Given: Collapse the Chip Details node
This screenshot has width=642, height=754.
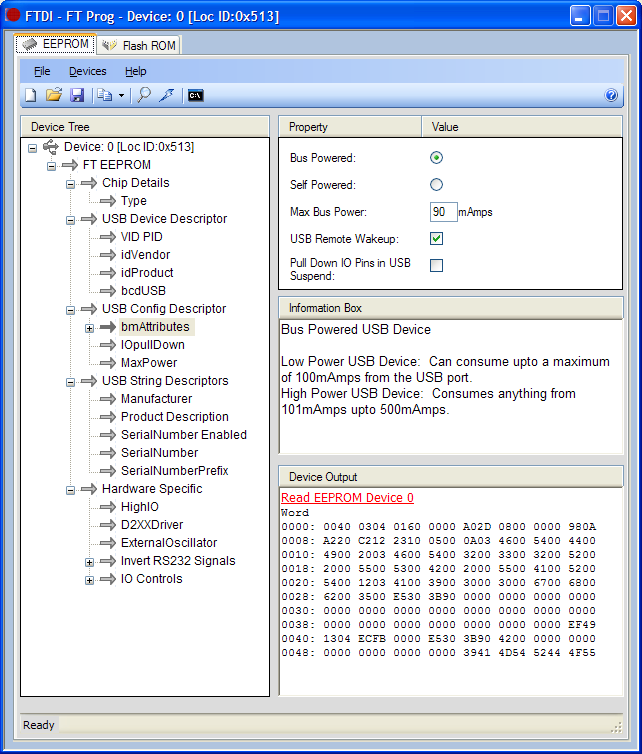Looking at the screenshot, I should click(70, 184).
